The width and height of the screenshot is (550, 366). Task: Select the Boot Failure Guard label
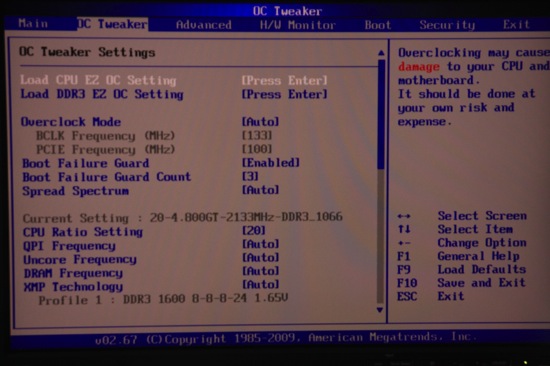coord(86,164)
